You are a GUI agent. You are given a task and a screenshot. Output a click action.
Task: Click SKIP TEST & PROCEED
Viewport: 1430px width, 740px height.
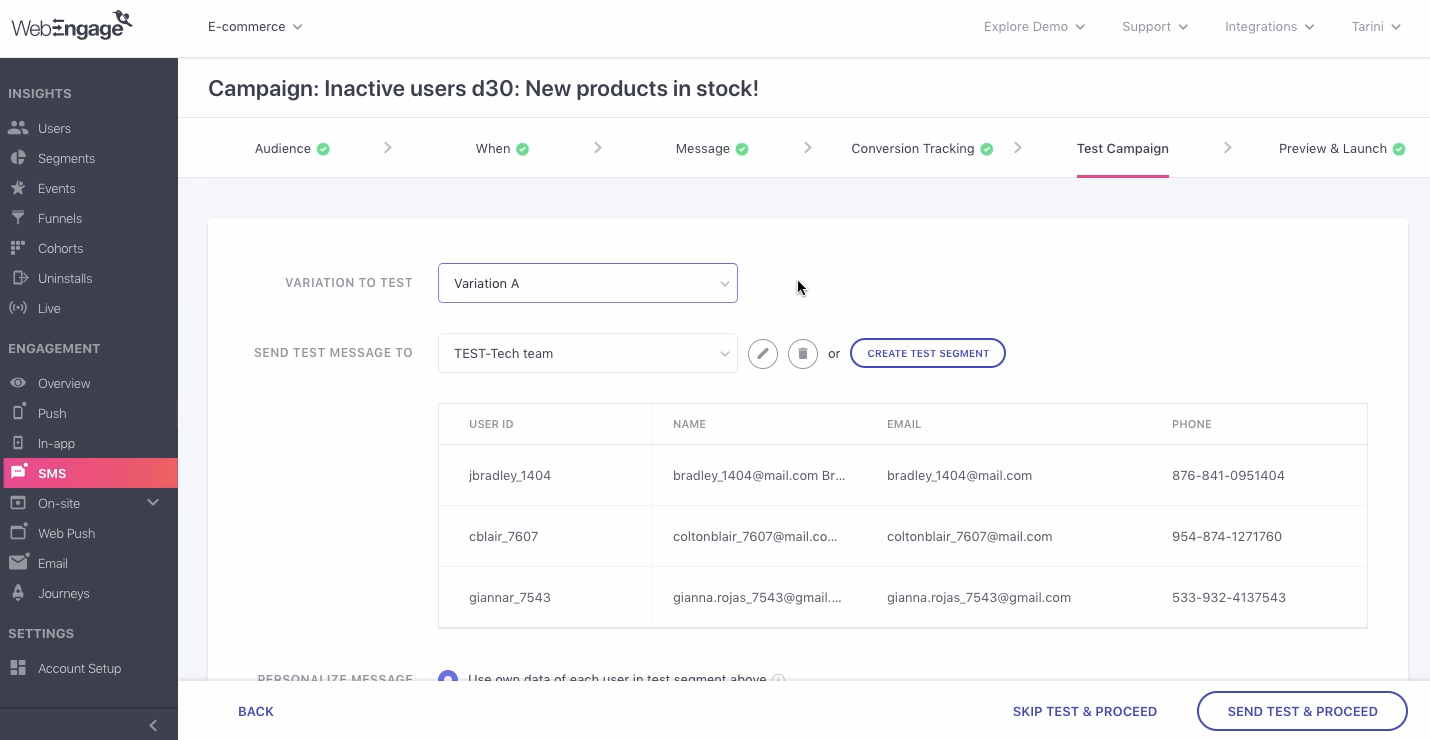click(x=1085, y=711)
